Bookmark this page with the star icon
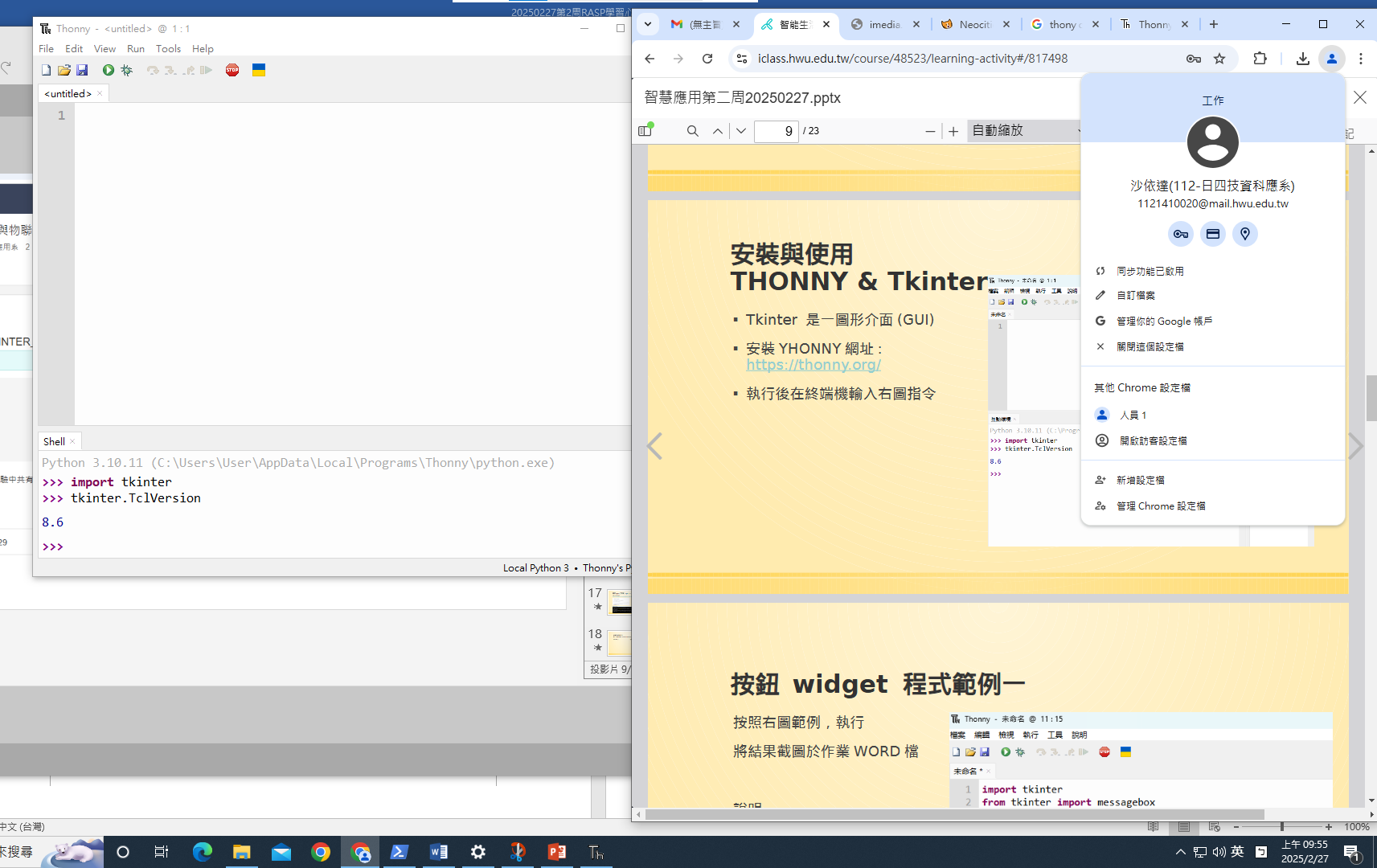The width and height of the screenshot is (1377, 868). [1219, 59]
